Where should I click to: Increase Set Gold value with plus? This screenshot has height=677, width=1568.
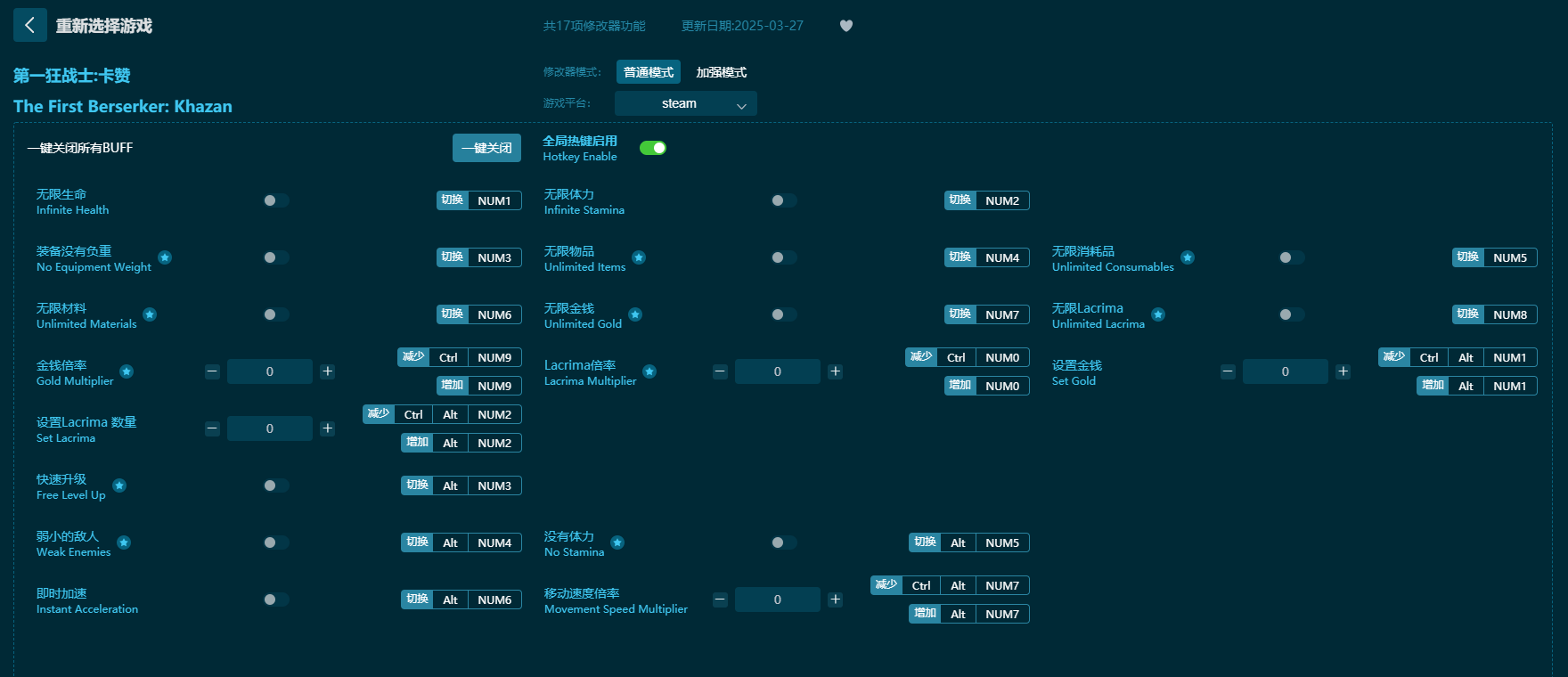1343,371
